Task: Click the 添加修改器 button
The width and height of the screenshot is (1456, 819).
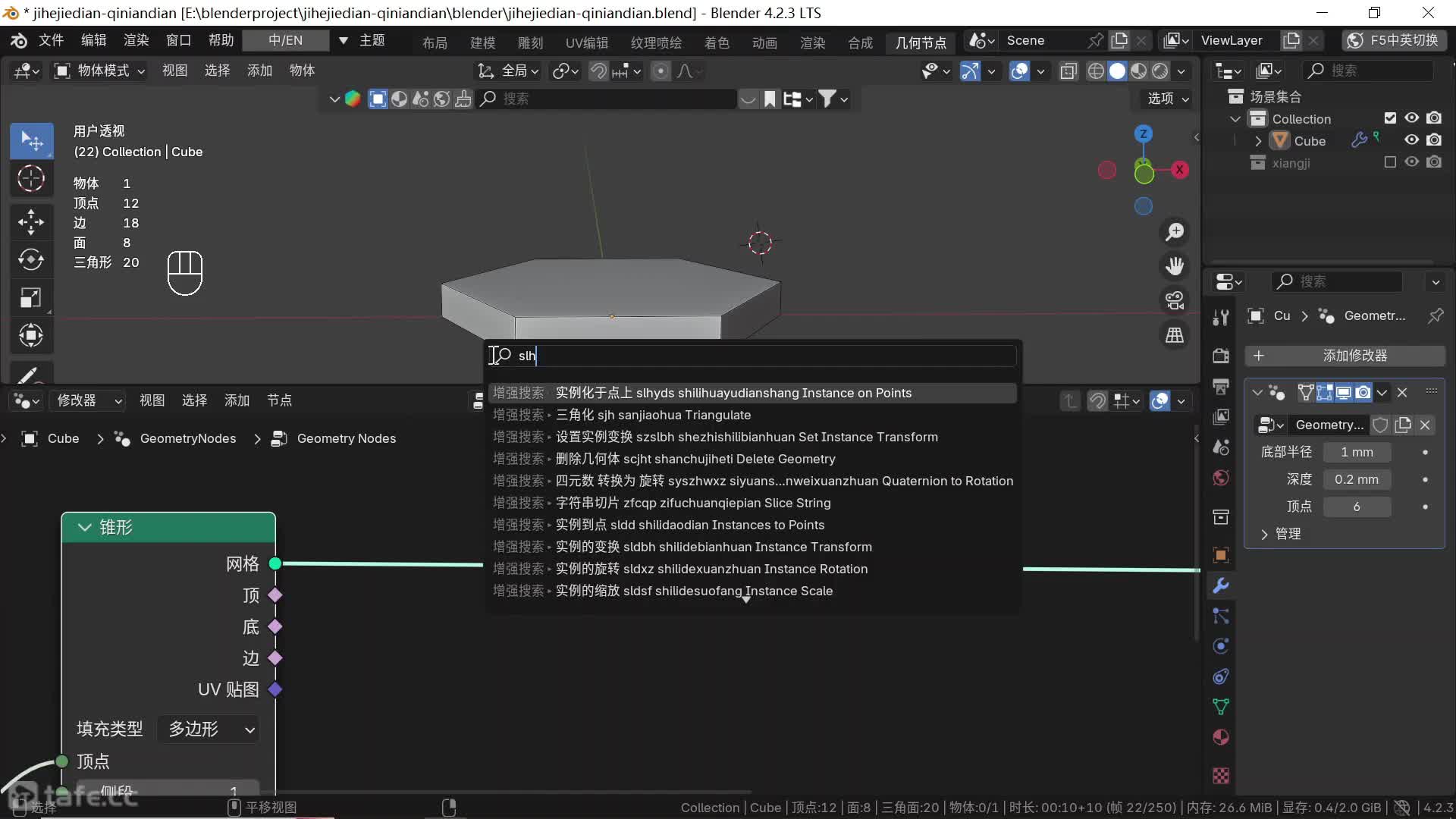Action: pyautogui.click(x=1345, y=356)
